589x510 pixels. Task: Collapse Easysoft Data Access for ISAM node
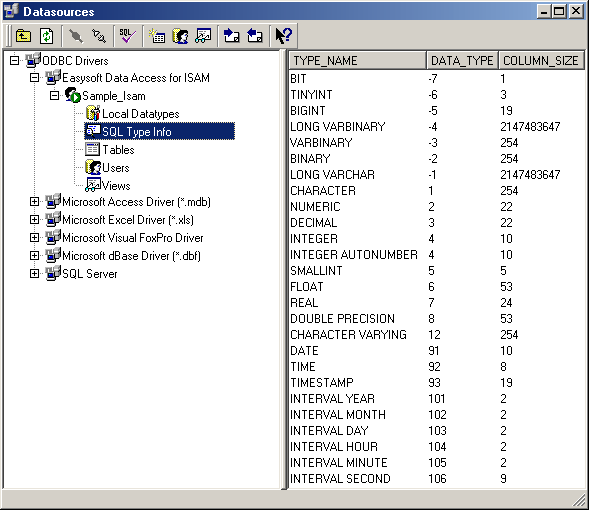pos(34,78)
